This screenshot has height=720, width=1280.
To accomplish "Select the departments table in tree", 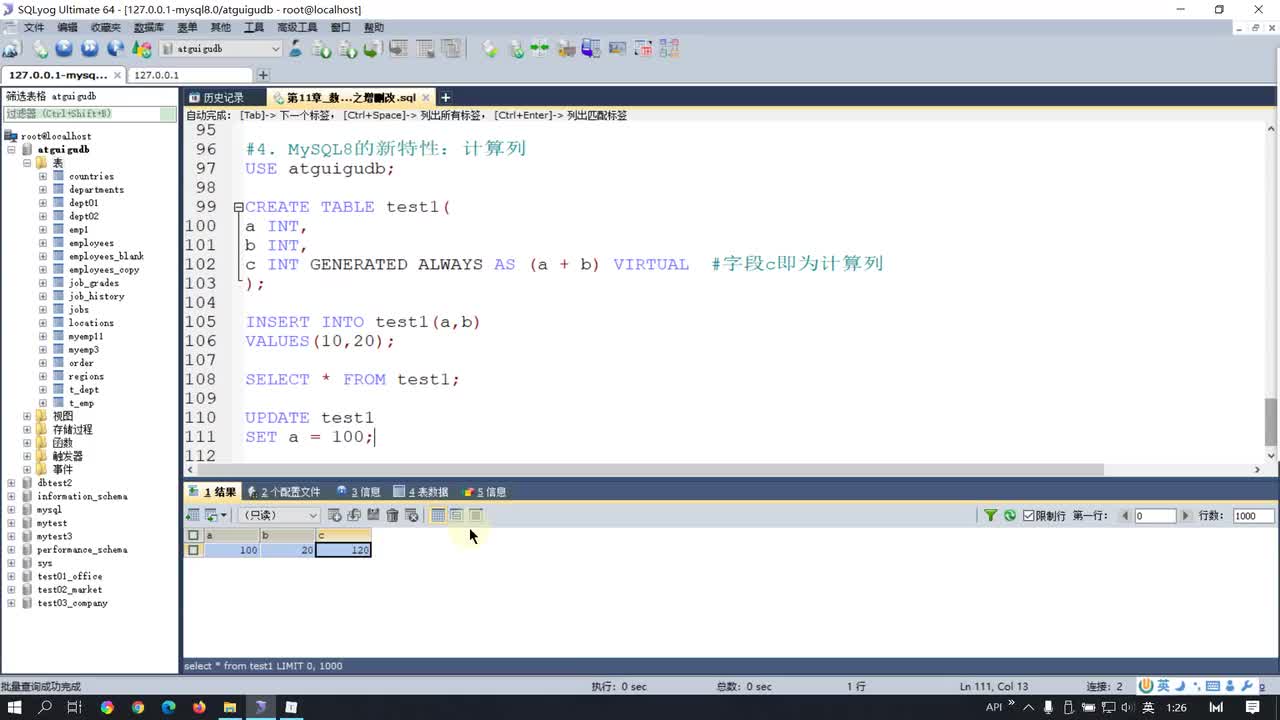I will tap(96, 190).
